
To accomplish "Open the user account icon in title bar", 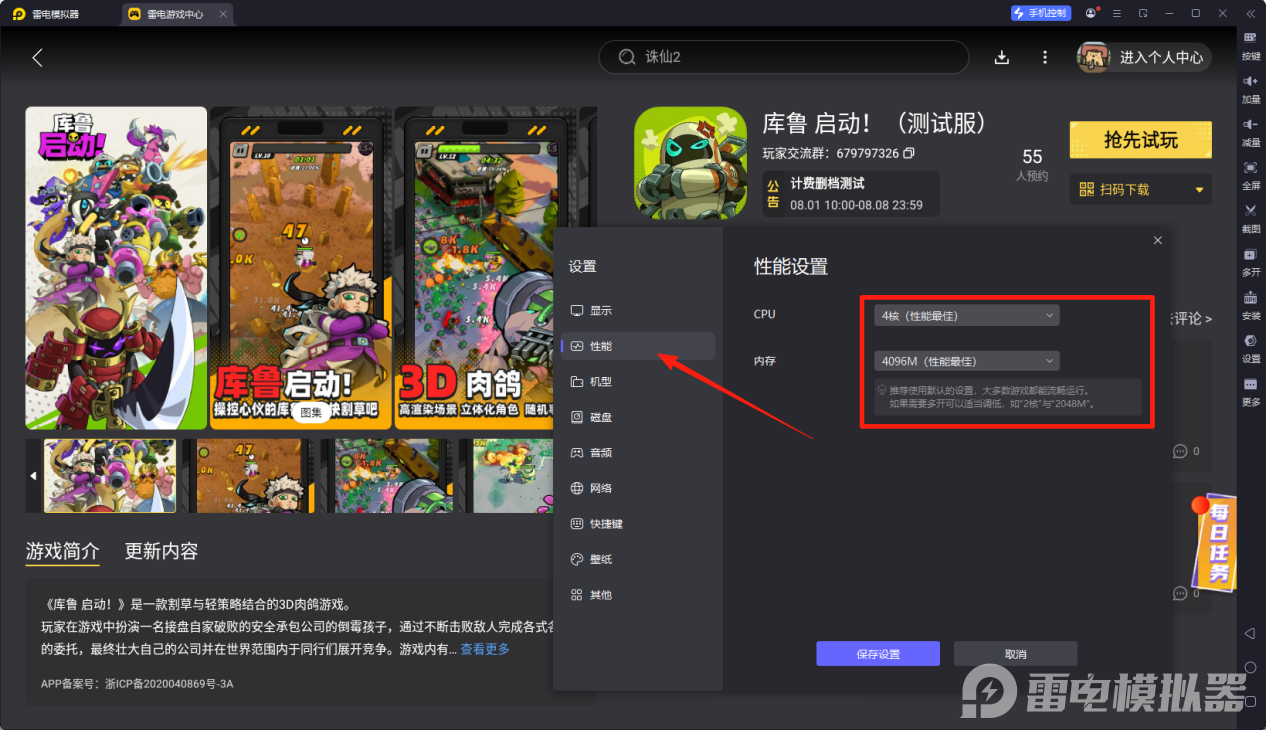I will 1091,13.
